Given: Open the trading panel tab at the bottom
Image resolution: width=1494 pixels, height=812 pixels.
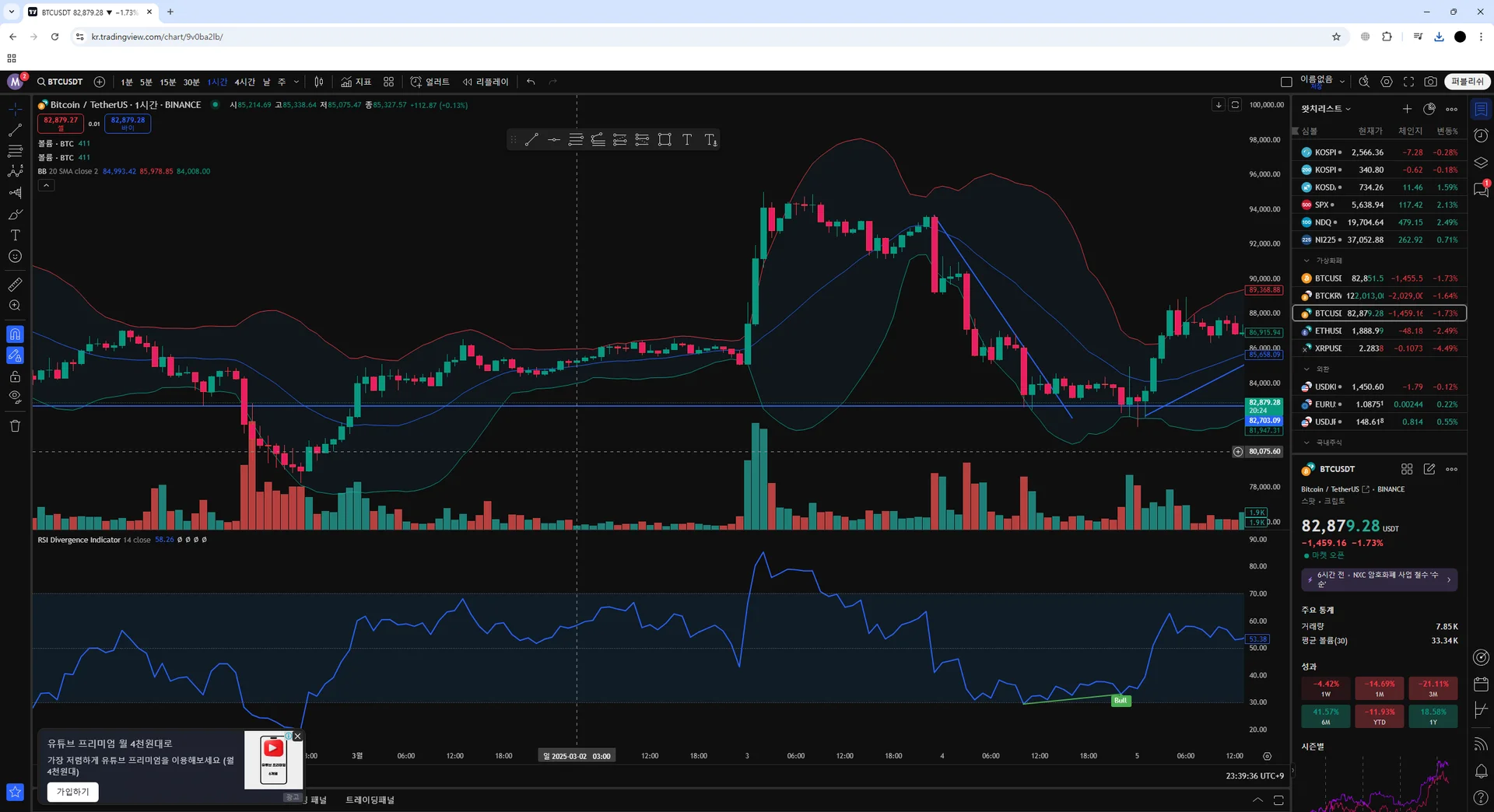Looking at the screenshot, I should (370, 800).
